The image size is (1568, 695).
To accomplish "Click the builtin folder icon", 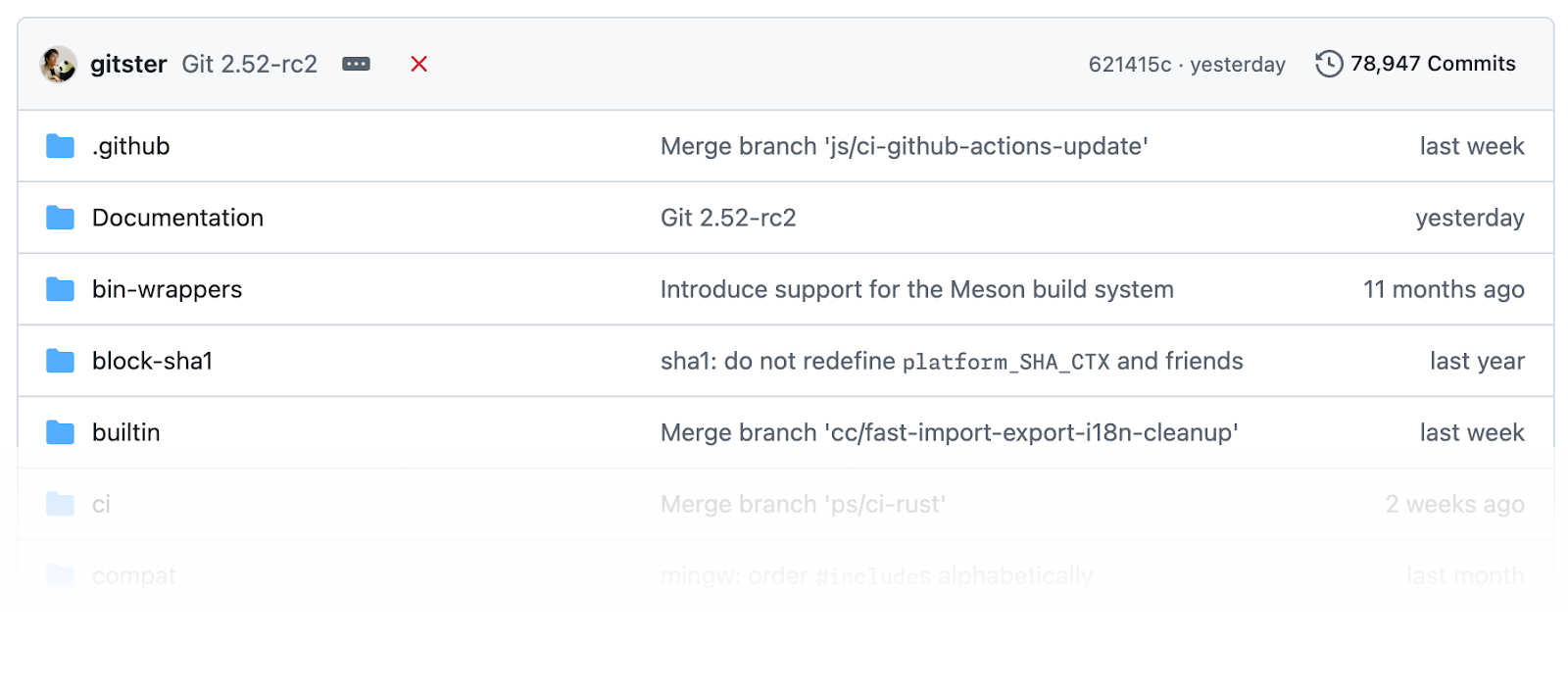I will tap(60, 432).
